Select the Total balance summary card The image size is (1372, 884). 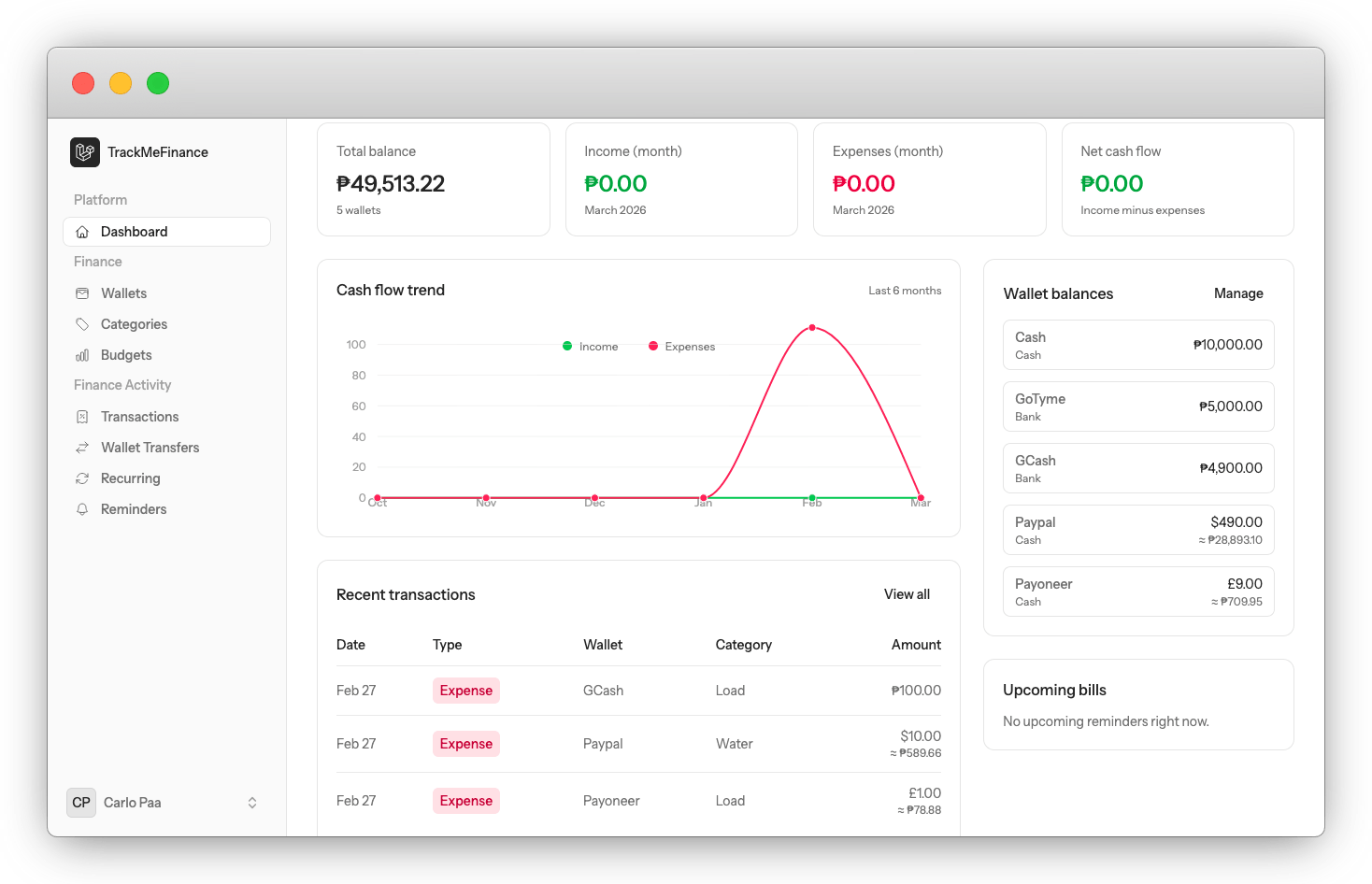tap(433, 179)
